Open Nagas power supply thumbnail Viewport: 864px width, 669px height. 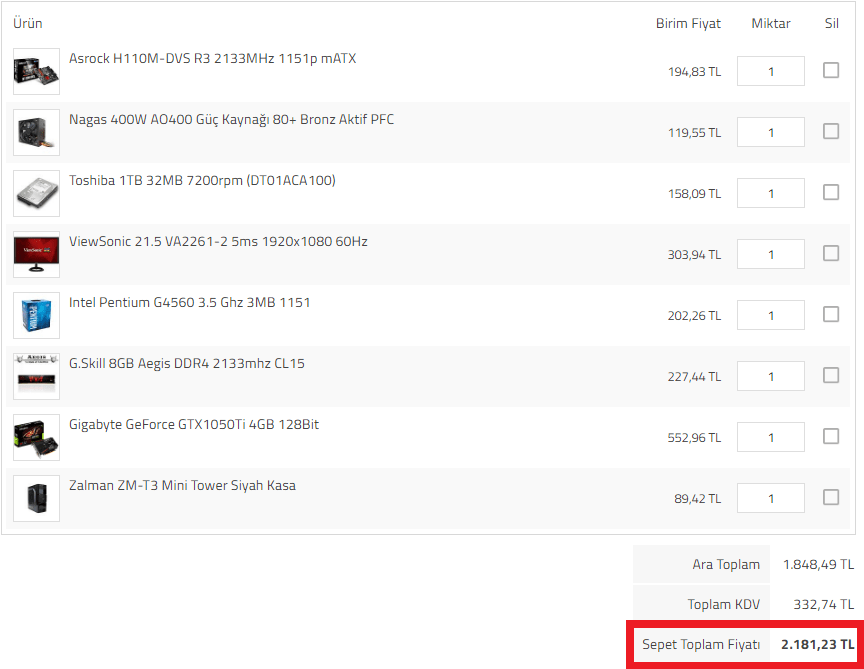[36, 132]
